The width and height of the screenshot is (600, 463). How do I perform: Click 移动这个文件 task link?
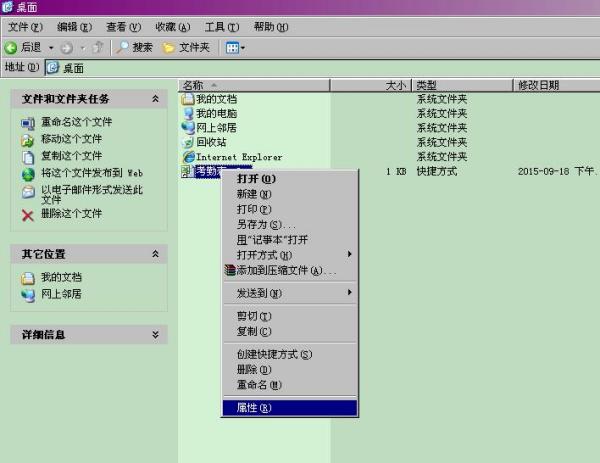[72, 139]
